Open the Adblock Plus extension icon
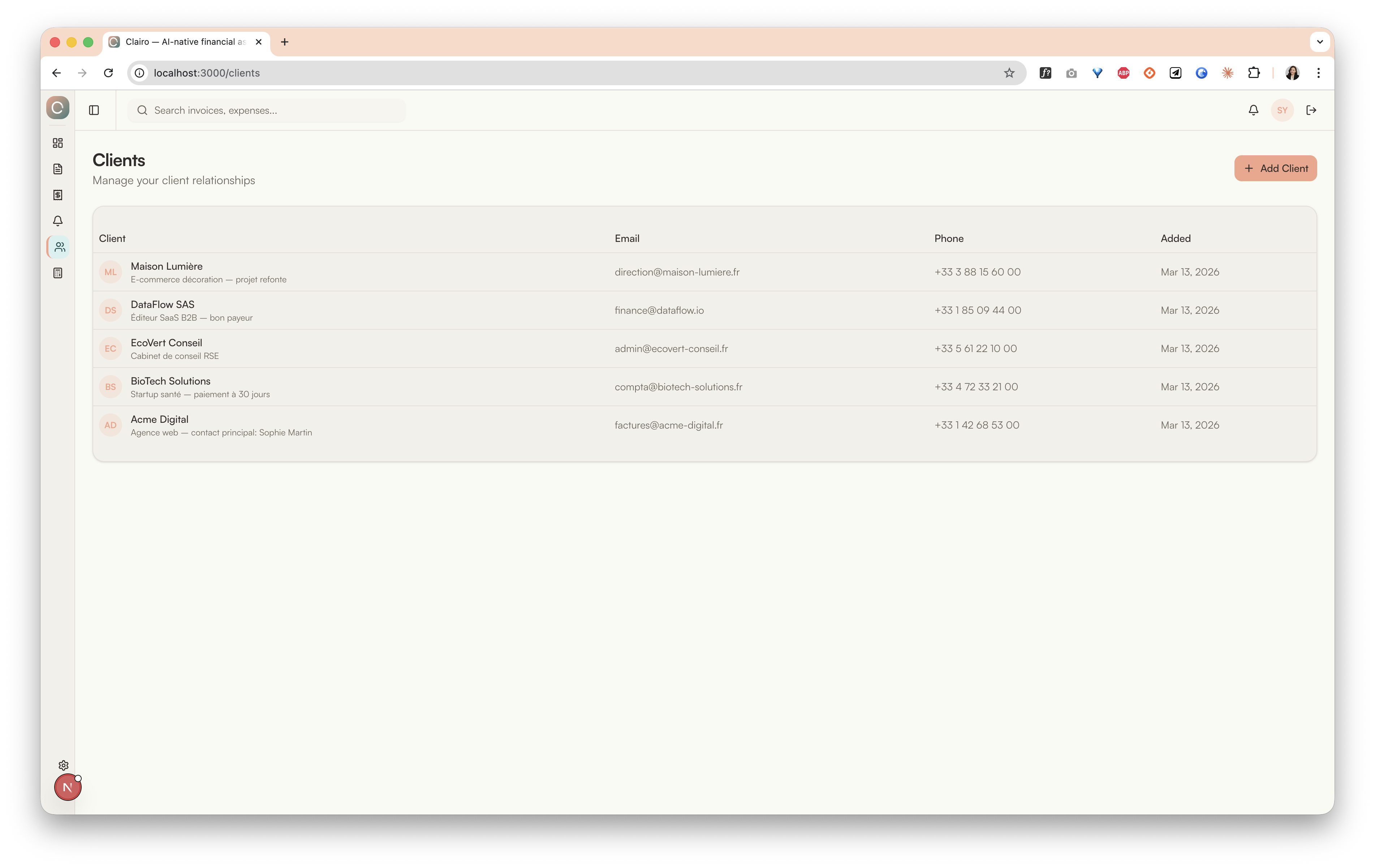The width and height of the screenshot is (1375, 868). click(1123, 73)
